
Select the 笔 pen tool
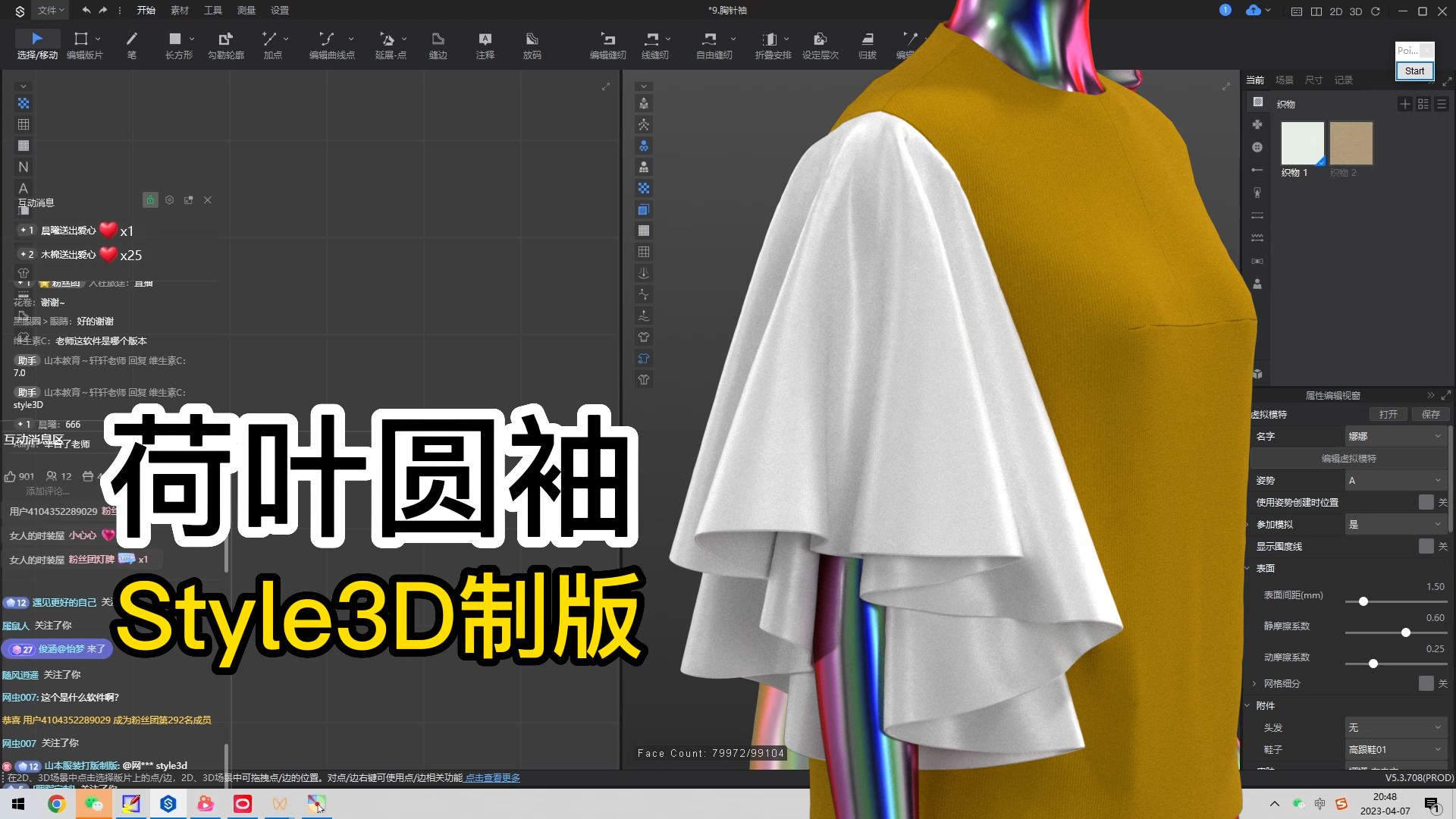point(131,45)
